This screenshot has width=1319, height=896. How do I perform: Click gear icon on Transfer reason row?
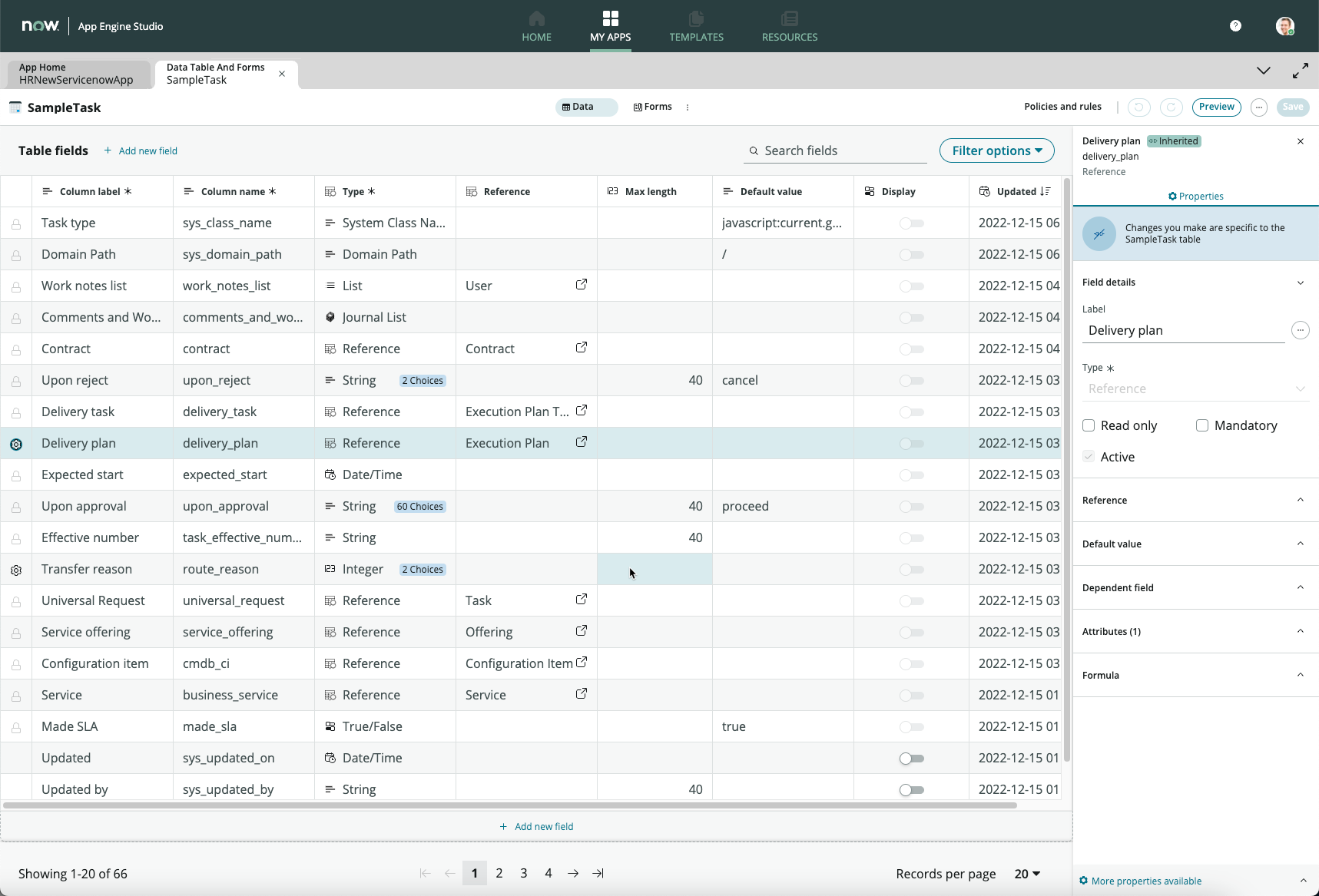16,570
